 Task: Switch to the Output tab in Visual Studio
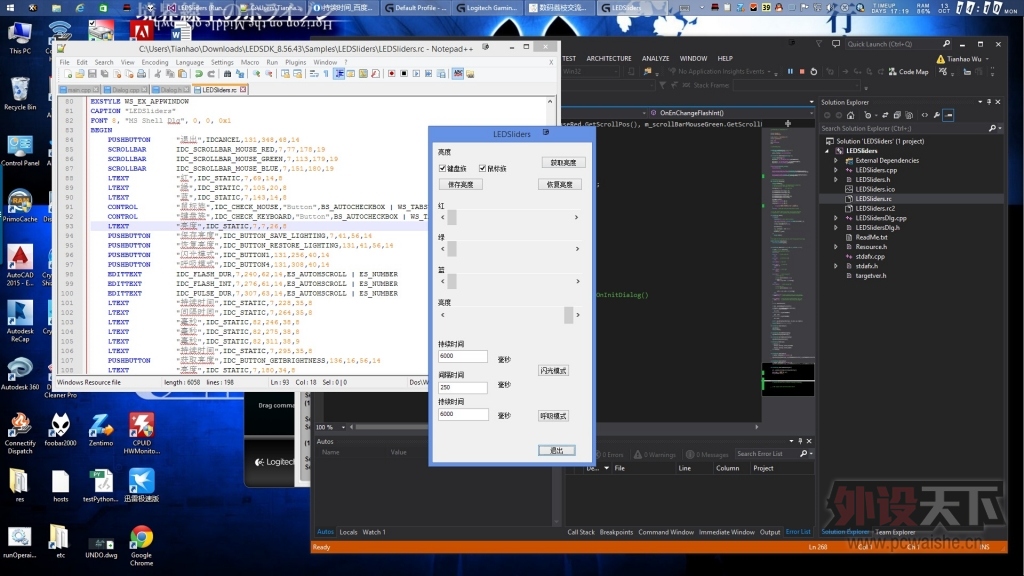click(x=770, y=532)
